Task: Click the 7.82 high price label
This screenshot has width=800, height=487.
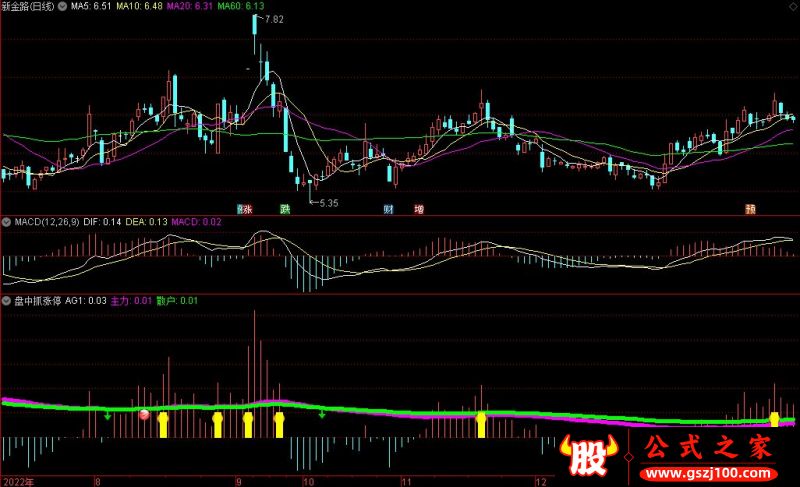Action: click(x=274, y=19)
